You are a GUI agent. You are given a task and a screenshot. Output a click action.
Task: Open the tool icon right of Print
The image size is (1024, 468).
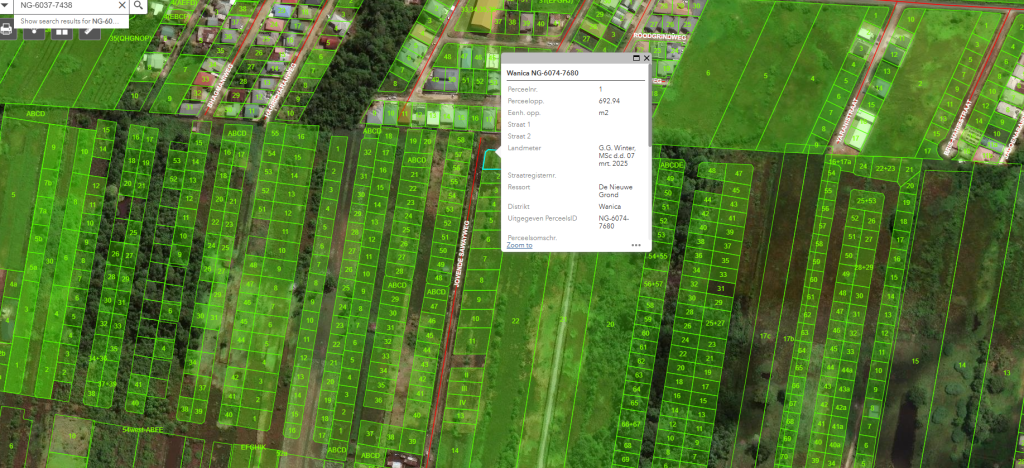pyautogui.click(x=35, y=30)
